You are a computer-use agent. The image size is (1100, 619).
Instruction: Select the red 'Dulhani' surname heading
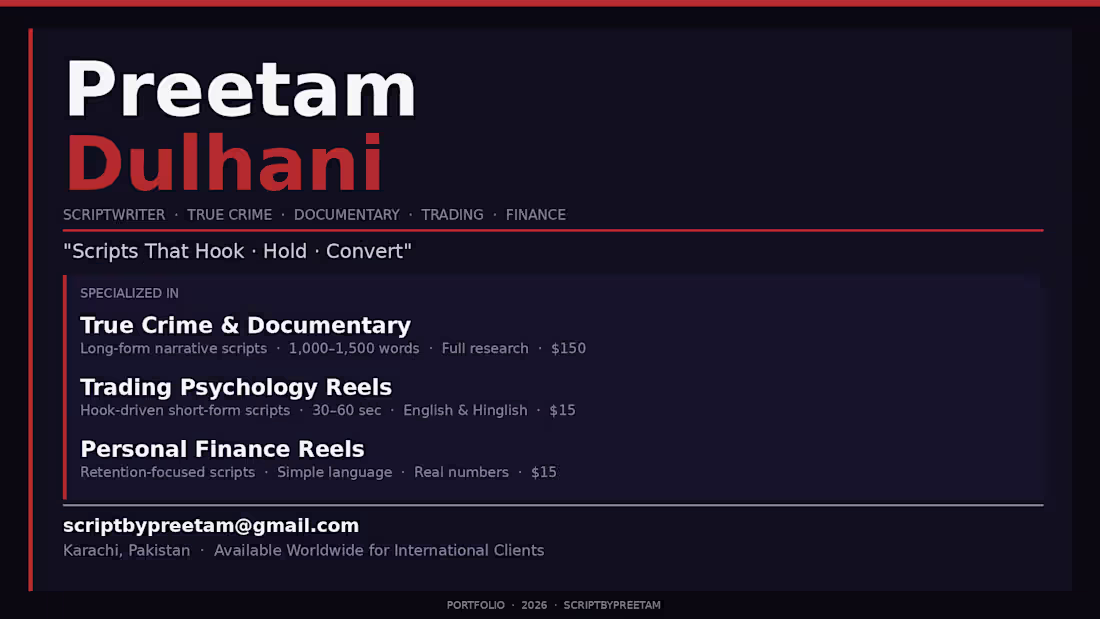(x=224, y=163)
